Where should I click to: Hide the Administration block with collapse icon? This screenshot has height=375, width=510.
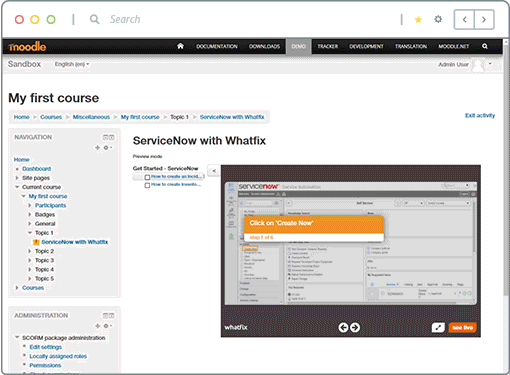click(105, 315)
